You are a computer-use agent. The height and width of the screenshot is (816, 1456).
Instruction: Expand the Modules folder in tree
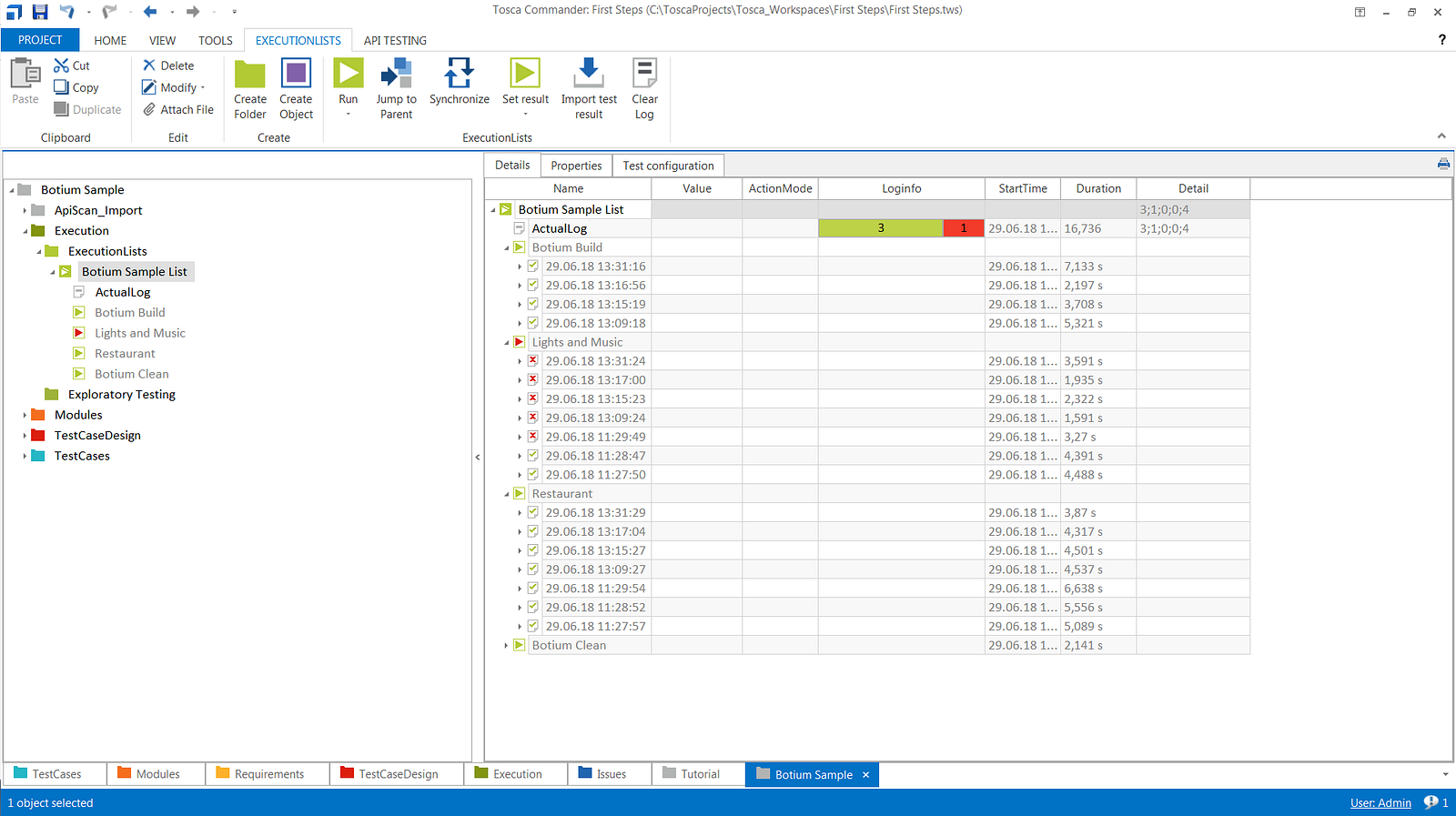pos(25,415)
